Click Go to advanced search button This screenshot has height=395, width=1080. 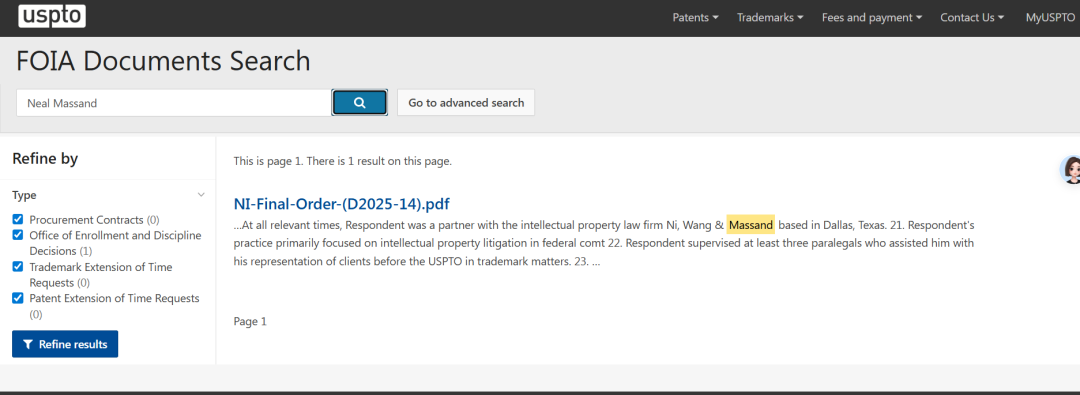click(466, 103)
